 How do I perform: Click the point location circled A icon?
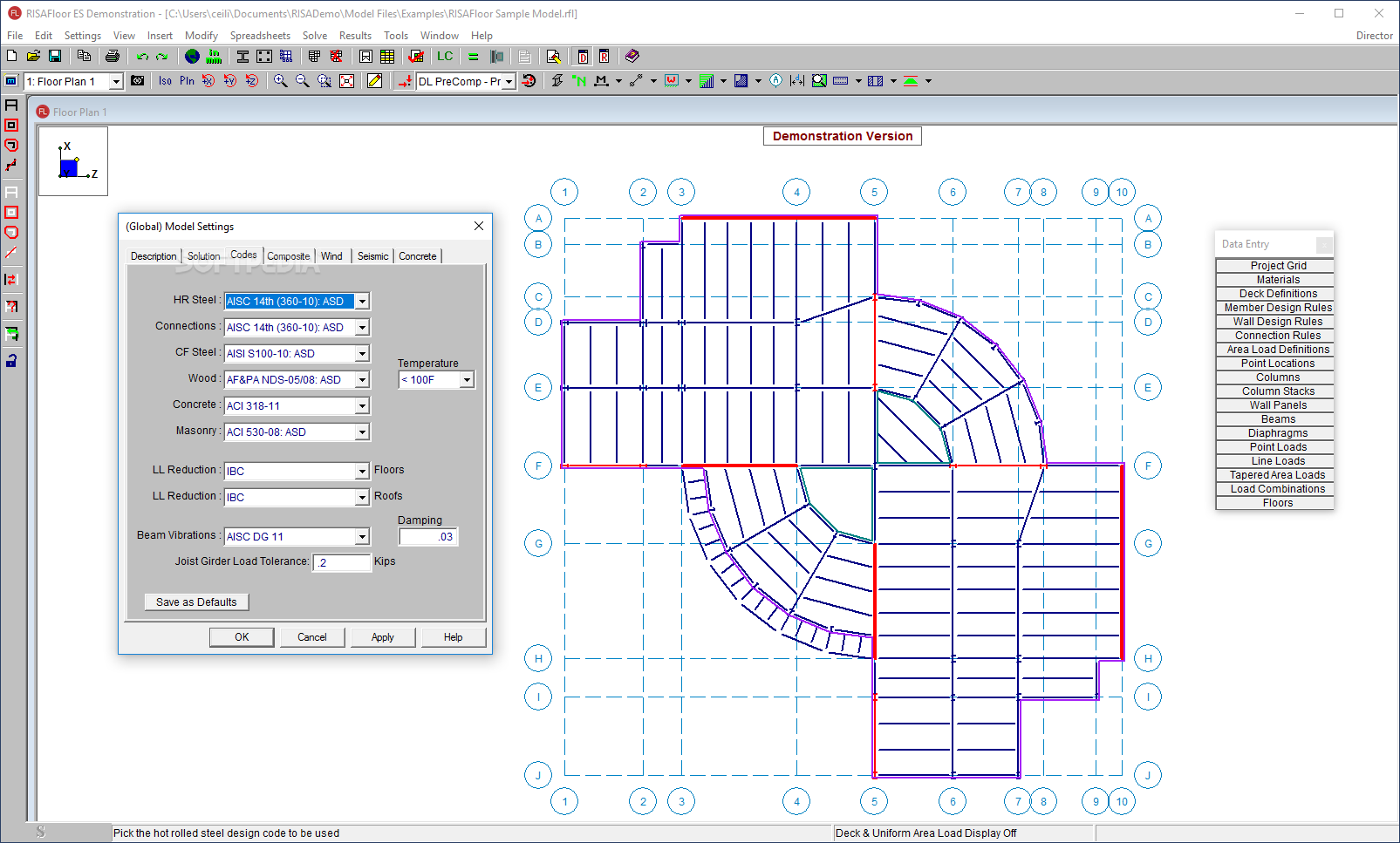point(776,80)
